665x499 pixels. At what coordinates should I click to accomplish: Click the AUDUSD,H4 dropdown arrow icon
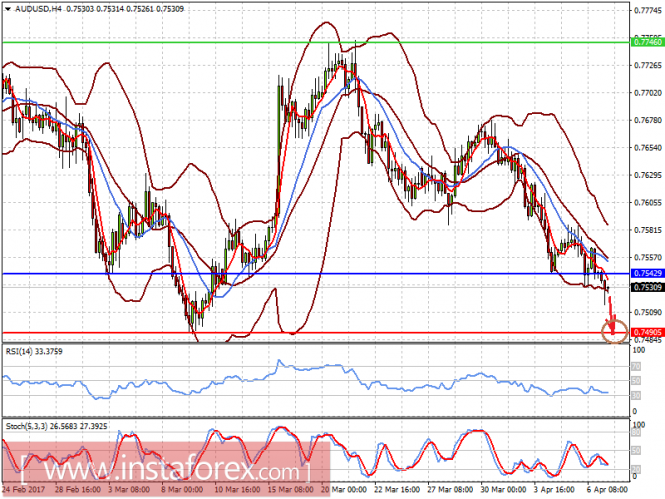click(x=8, y=9)
